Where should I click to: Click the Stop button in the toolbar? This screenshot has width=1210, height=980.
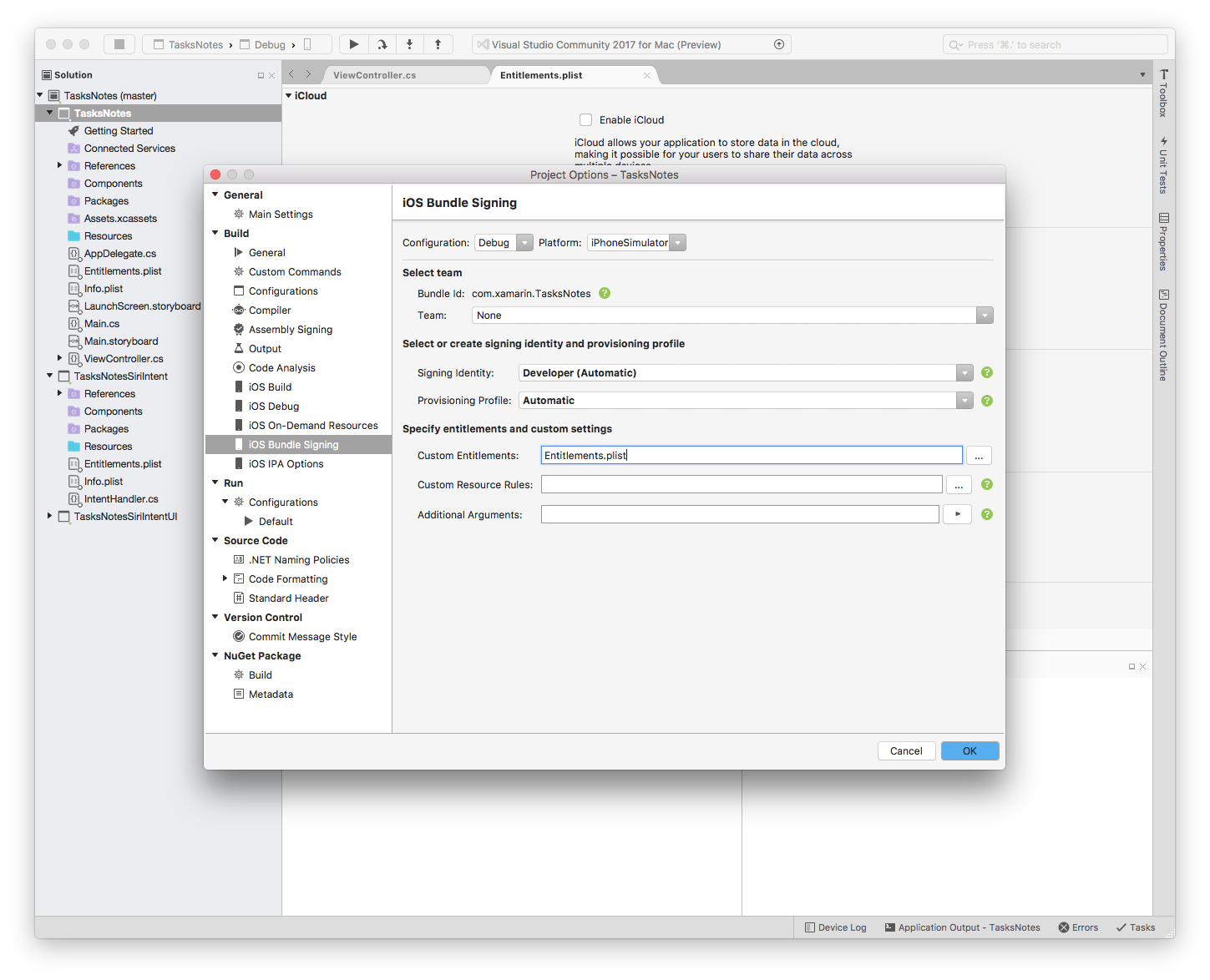click(119, 44)
